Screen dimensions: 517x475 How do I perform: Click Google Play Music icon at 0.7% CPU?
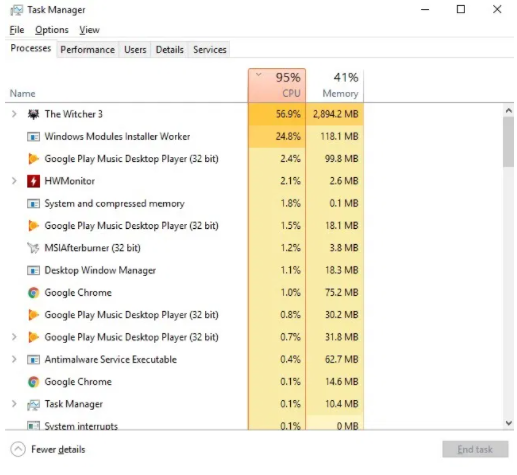tap(33, 337)
